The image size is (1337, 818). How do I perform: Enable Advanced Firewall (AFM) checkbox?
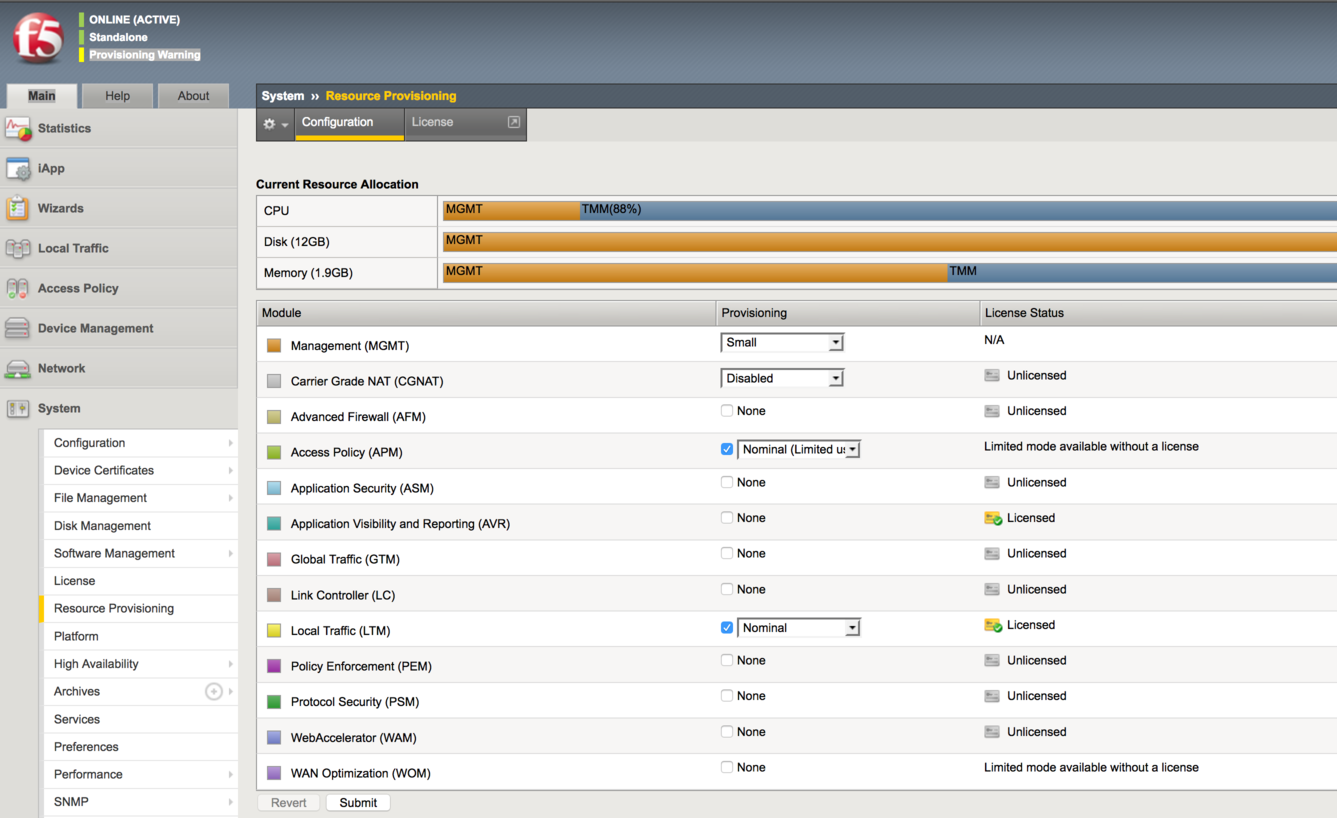tap(727, 411)
